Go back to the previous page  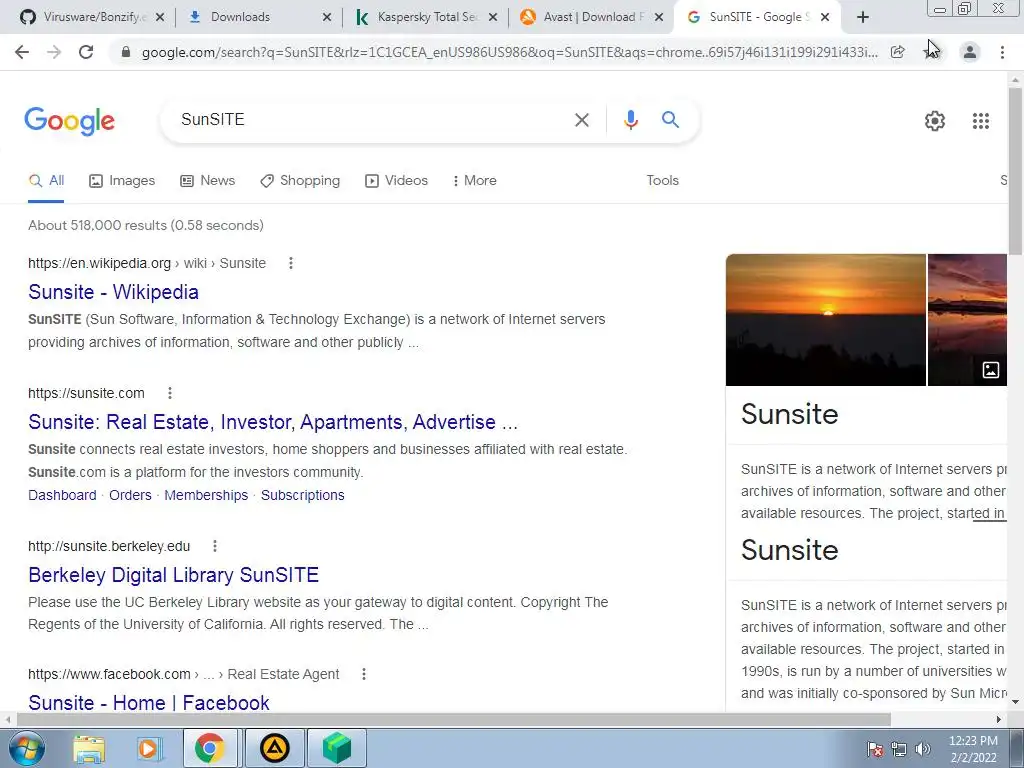22,52
